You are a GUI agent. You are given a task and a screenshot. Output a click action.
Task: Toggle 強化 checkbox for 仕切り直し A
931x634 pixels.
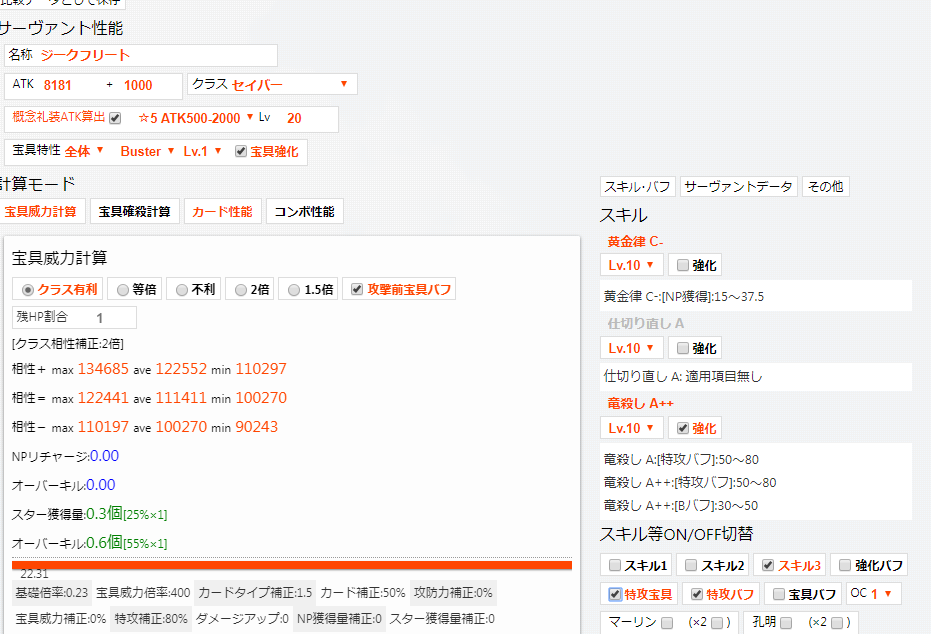coord(683,348)
